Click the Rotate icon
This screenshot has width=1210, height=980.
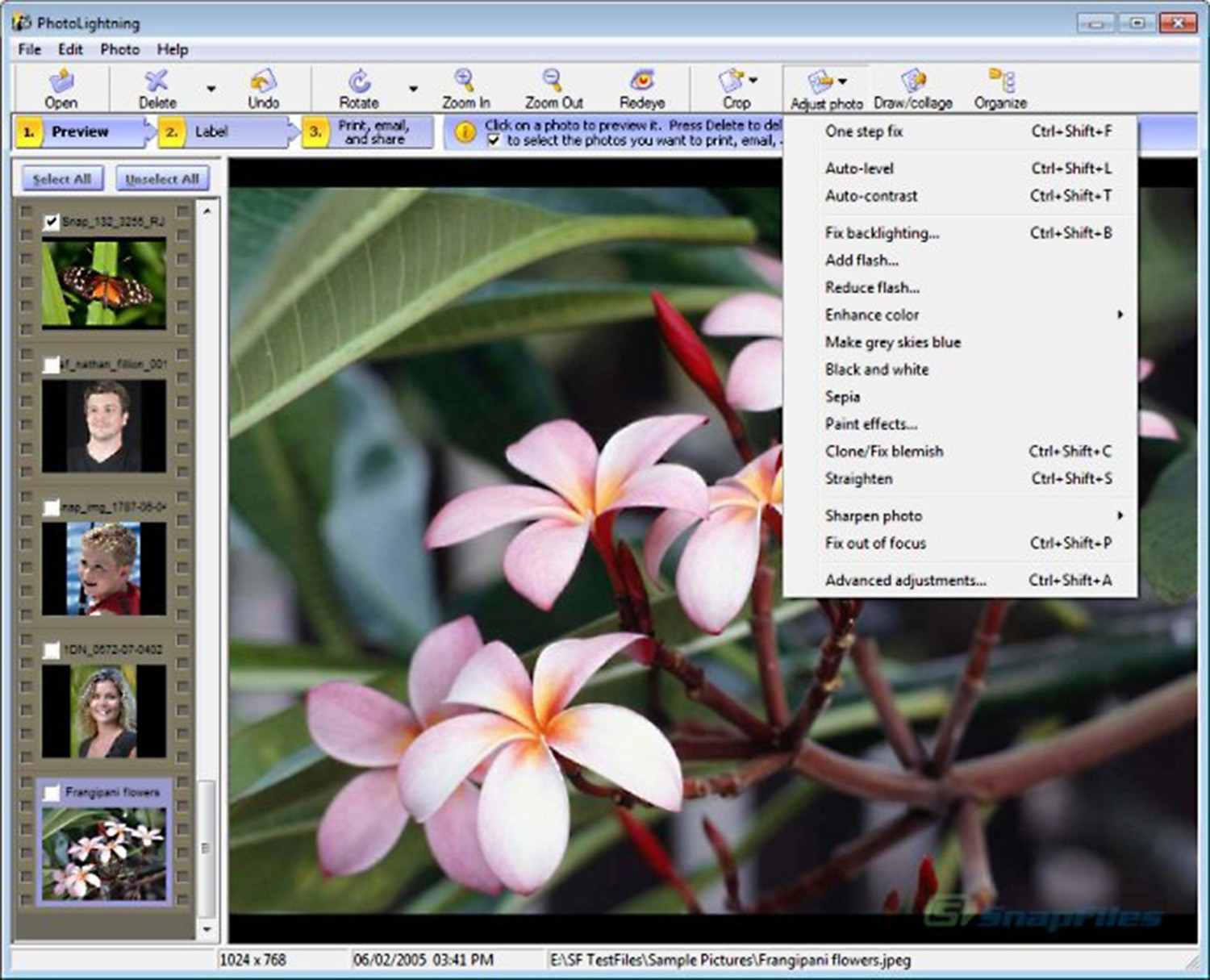[x=359, y=81]
